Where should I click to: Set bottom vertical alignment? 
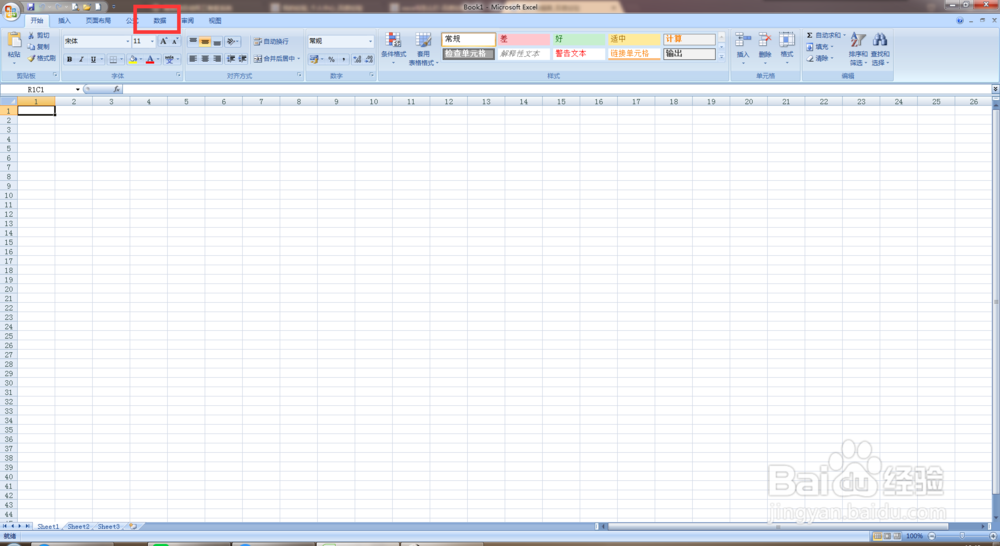[x=217, y=41]
